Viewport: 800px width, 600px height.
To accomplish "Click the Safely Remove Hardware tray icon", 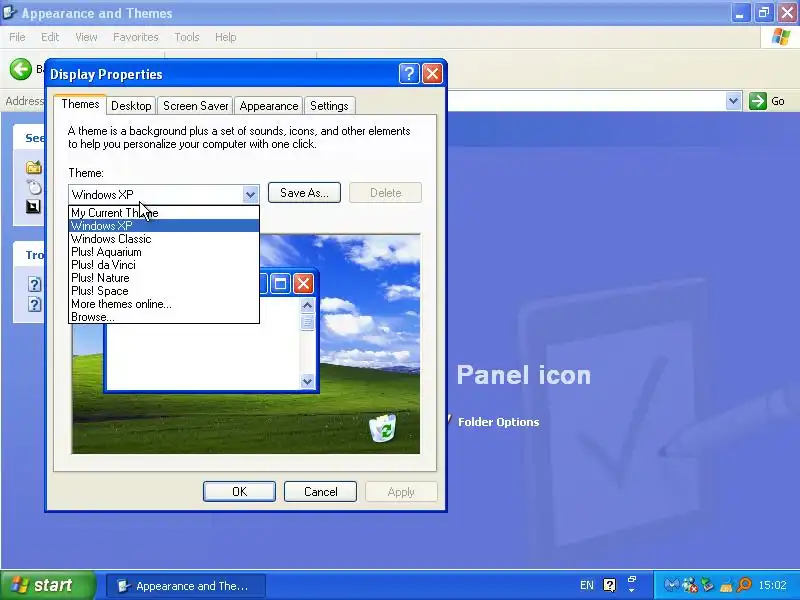I will (x=707, y=584).
